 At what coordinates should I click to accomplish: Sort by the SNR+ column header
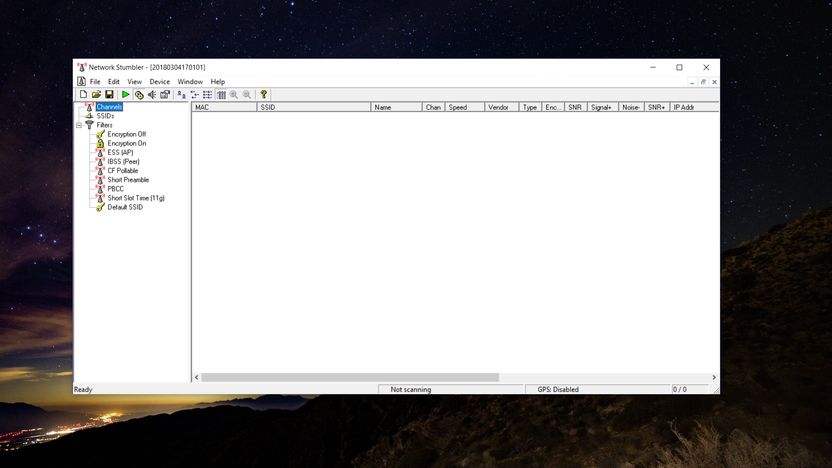pyautogui.click(x=657, y=107)
